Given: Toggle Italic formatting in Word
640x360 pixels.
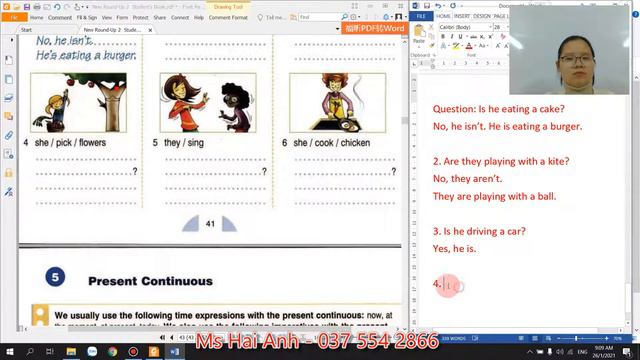Looking at the screenshot, I should 452,37.
